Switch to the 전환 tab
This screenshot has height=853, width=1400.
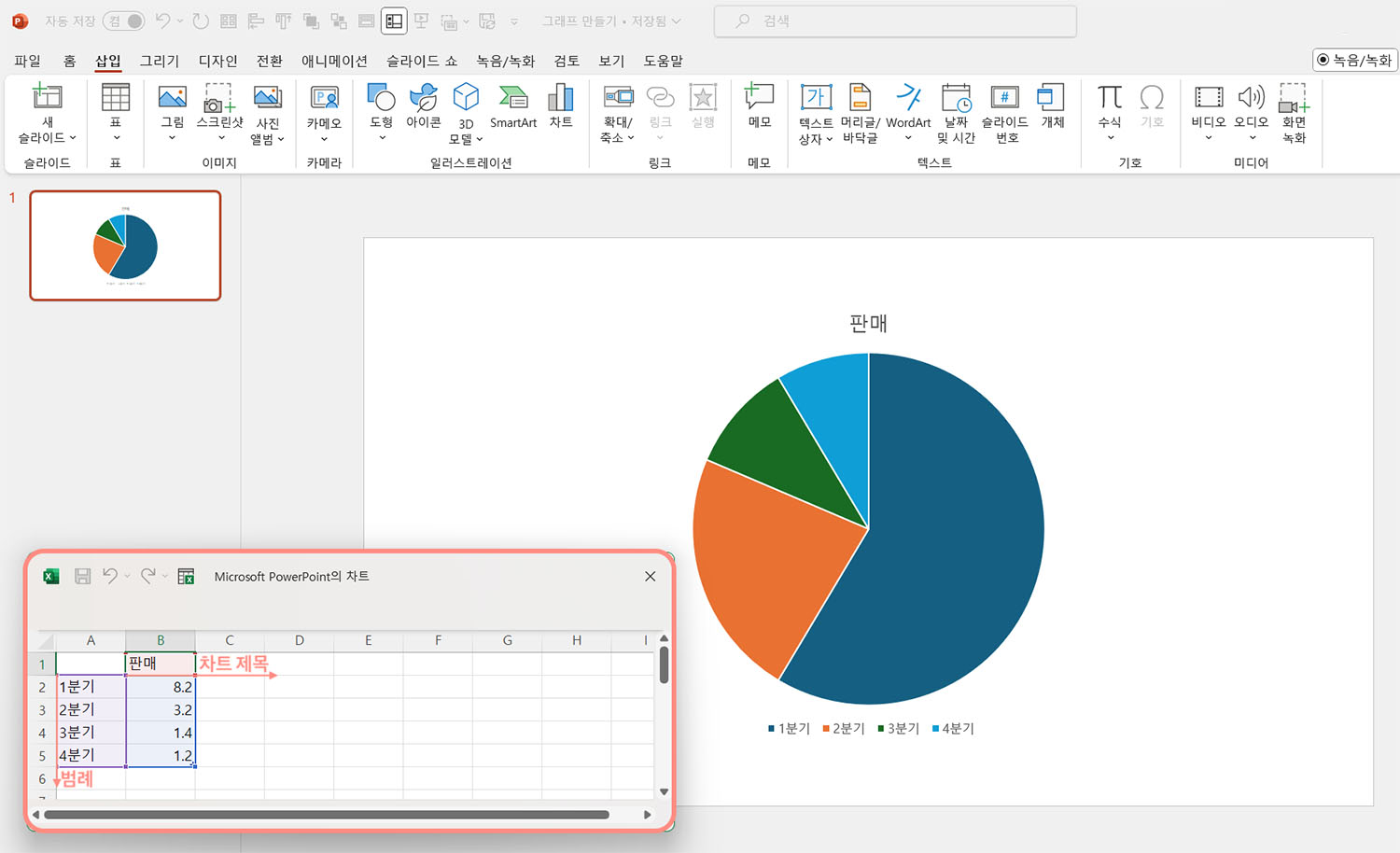270,61
